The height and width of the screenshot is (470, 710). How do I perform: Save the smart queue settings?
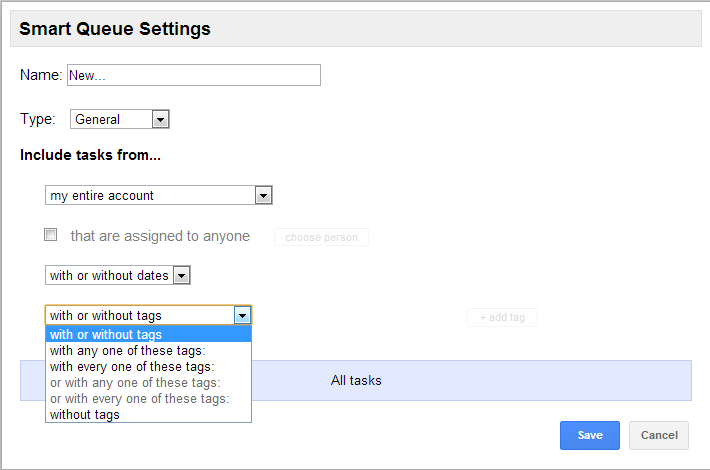pyautogui.click(x=590, y=435)
